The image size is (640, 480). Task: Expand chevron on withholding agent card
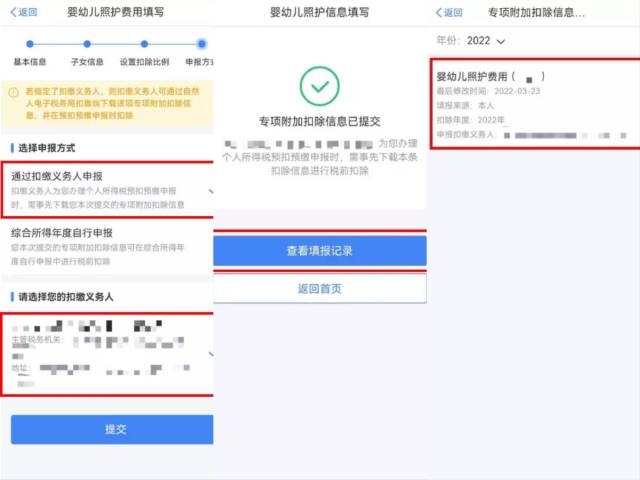coord(211,354)
